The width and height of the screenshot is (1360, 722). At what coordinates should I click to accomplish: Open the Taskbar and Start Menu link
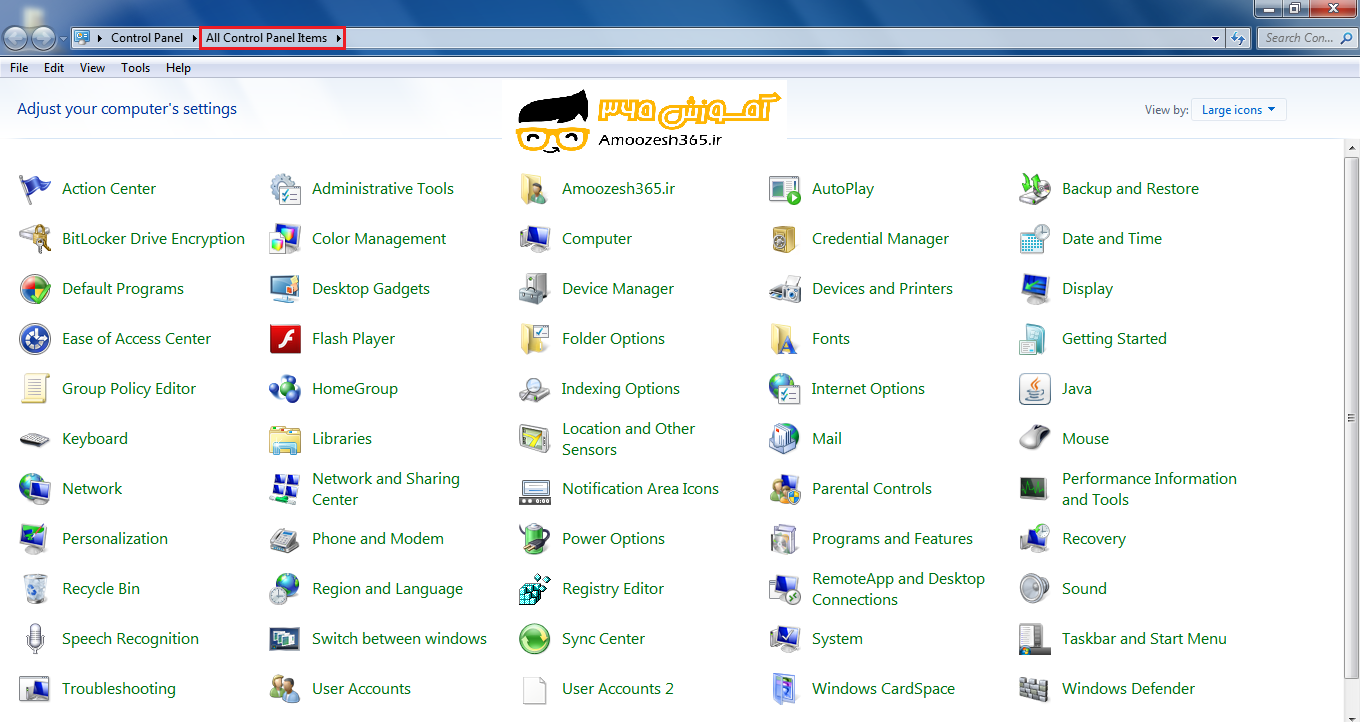click(1144, 639)
